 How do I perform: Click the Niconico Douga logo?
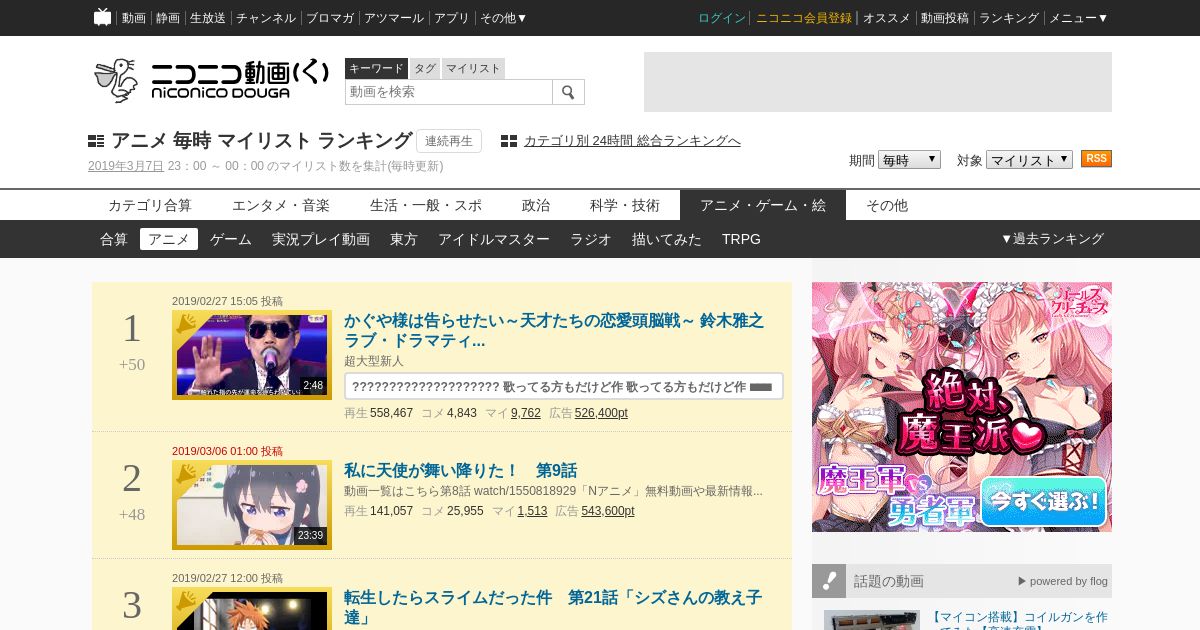pyautogui.click(x=210, y=80)
